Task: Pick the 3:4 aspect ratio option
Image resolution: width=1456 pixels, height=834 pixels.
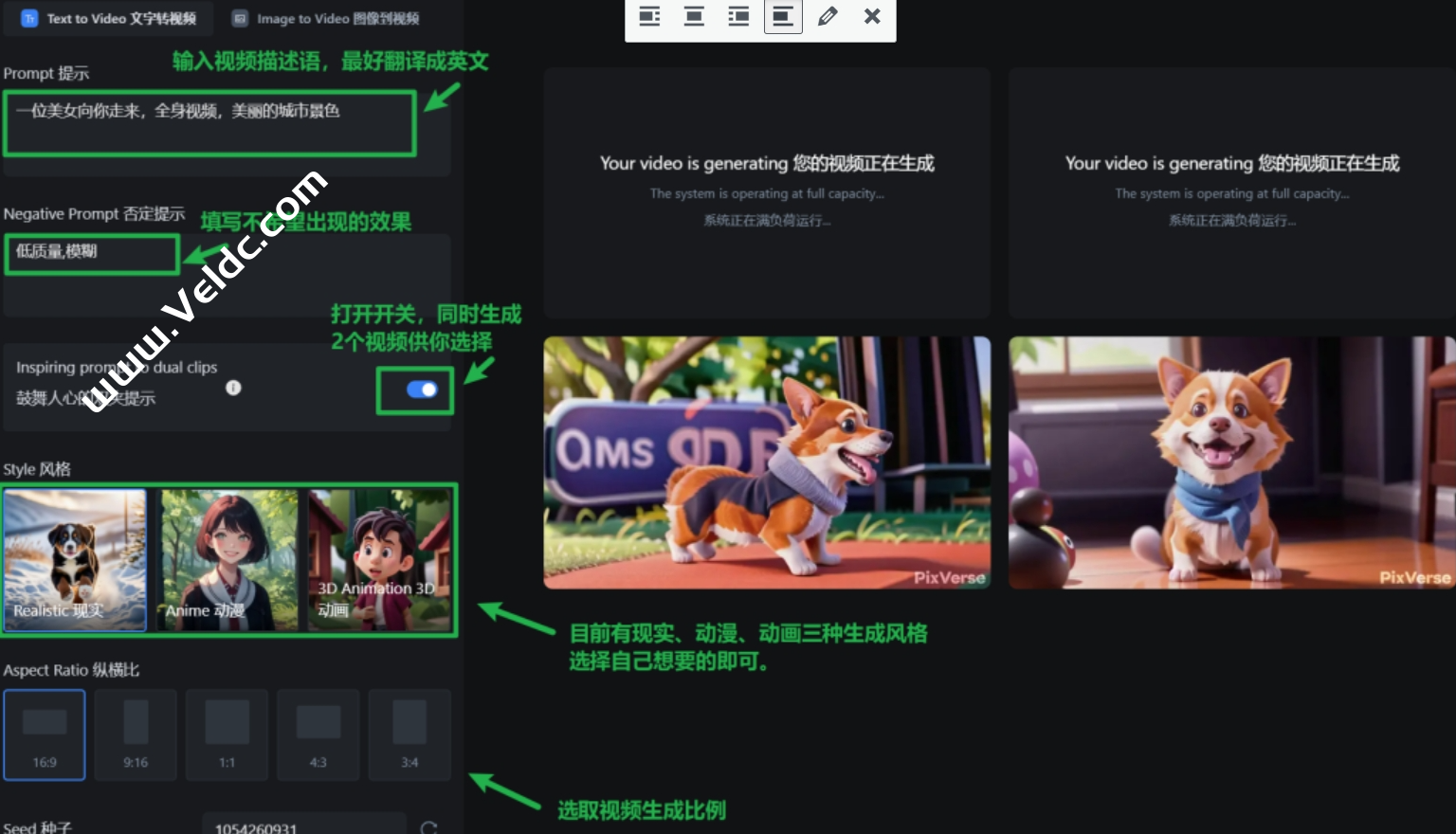Action: click(409, 734)
